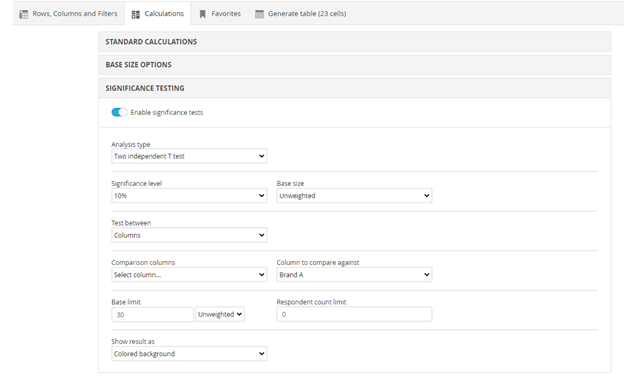Image resolution: width=624 pixels, height=376 pixels.
Task: Open the Significance level dropdown
Action: (189, 195)
